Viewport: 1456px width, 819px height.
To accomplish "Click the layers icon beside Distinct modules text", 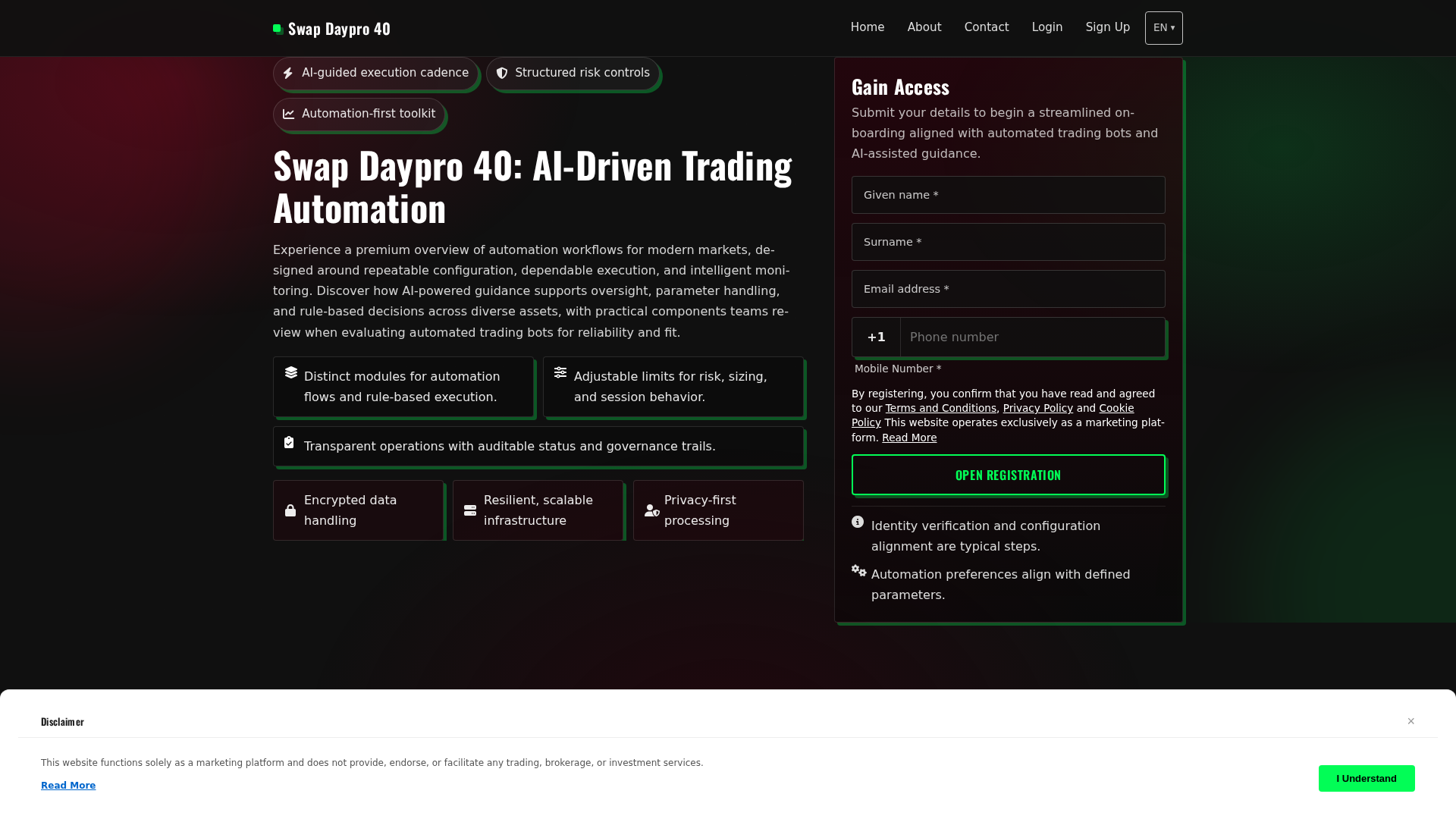I will [x=291, y=372].
